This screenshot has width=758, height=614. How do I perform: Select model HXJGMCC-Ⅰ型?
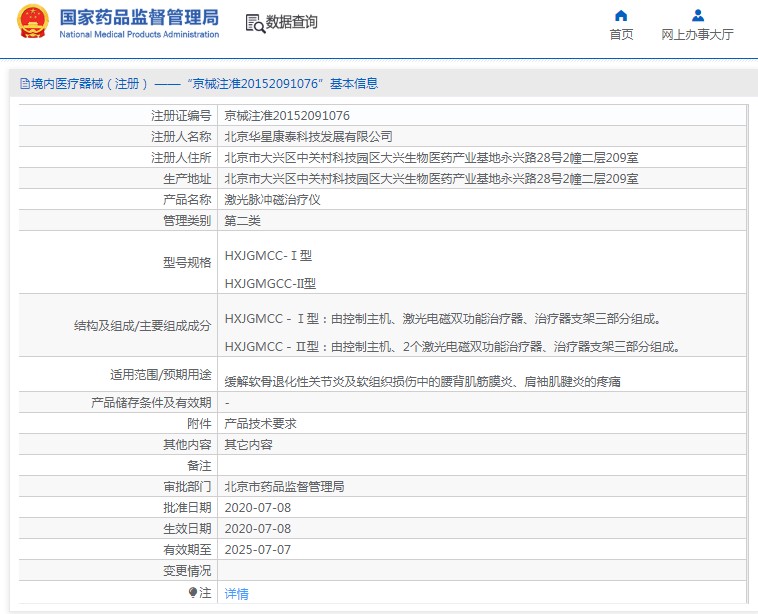pyautogui.click(x=268, y=255)
